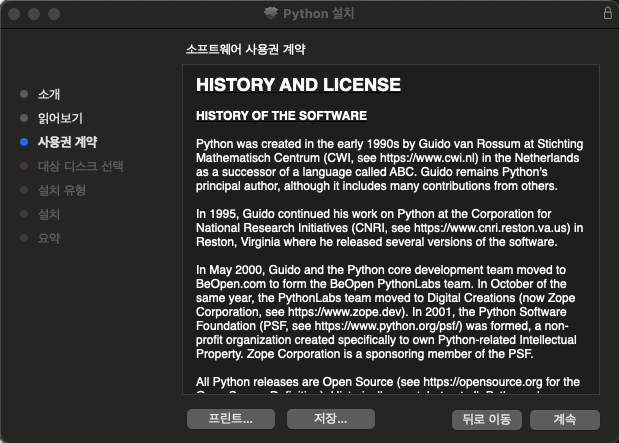Click the 대상 디스크 선택 step
Image resolution: width=619 pixels, height=443 pixels.
81,166
